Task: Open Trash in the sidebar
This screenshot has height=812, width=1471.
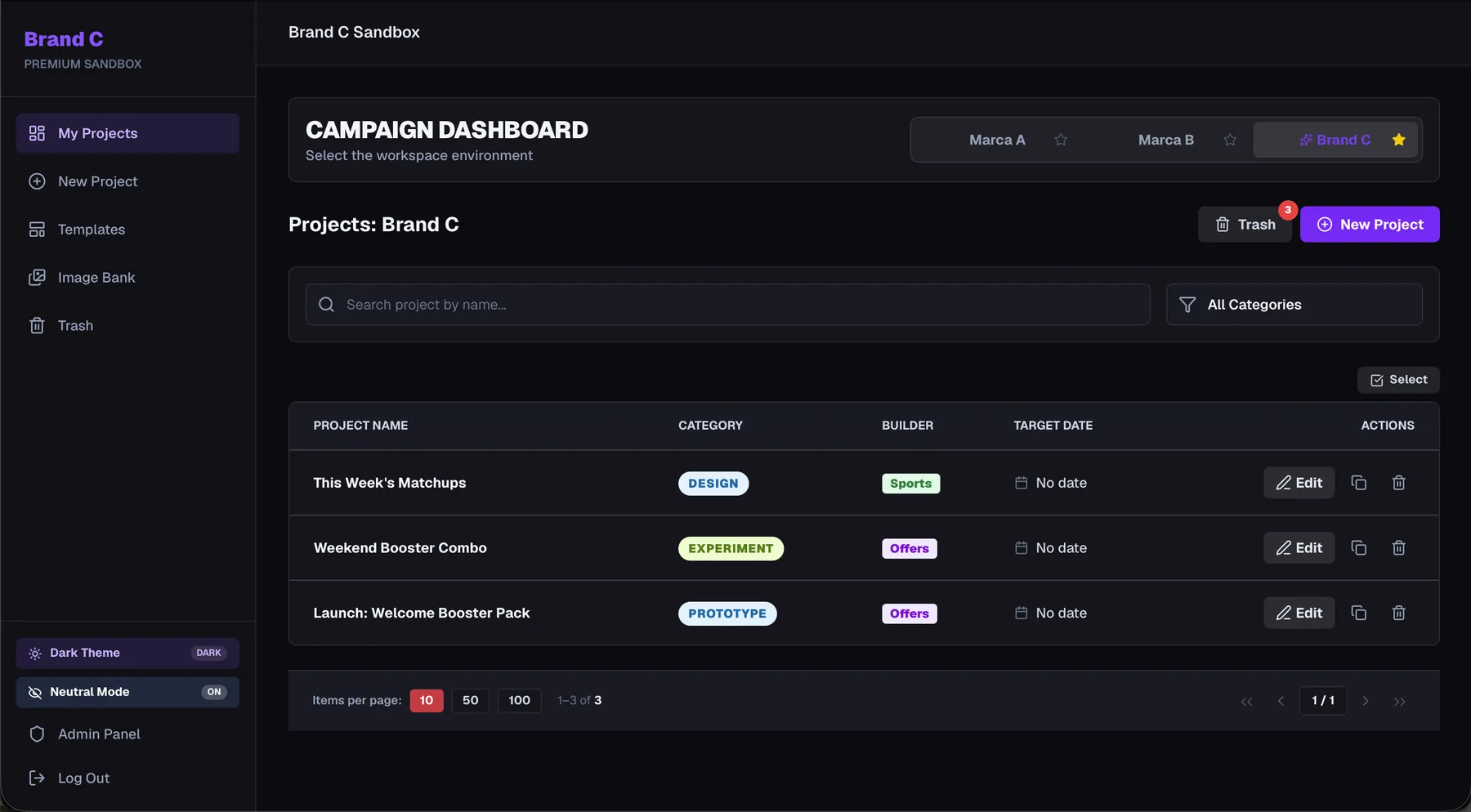Action: 127,326
